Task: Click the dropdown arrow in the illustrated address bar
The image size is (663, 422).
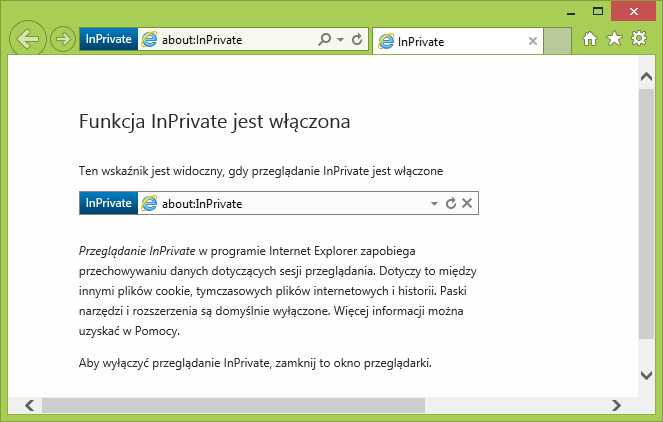Action: point(434,204)
